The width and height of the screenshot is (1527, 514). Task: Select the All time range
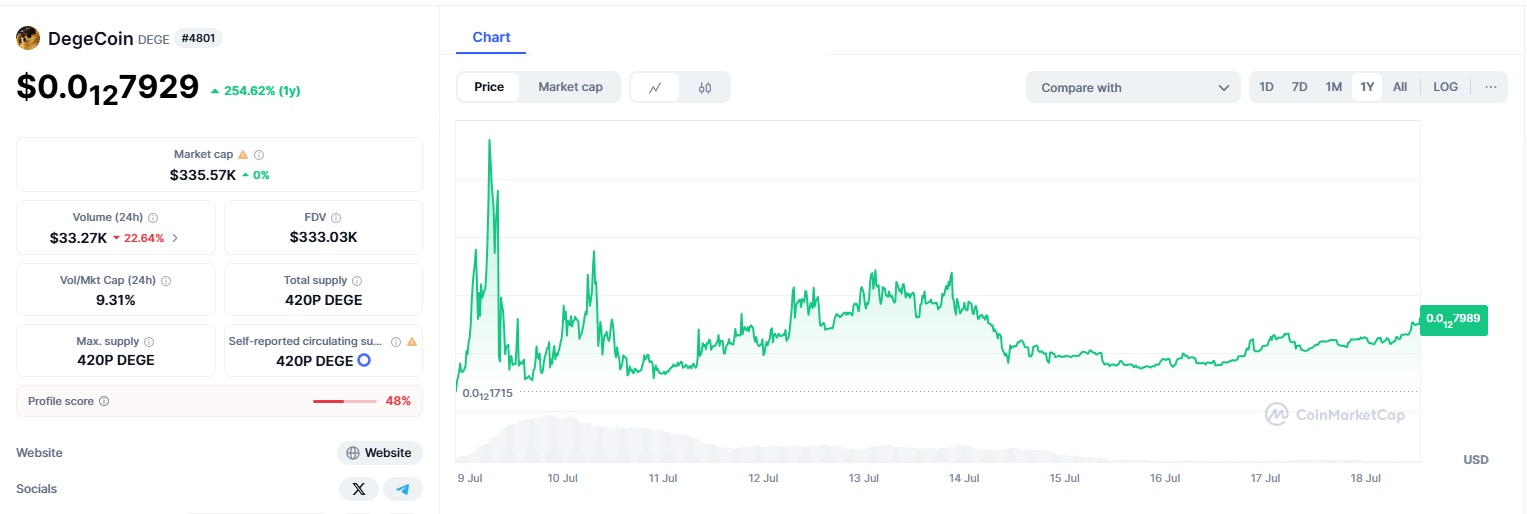pyautogui.click(x=1399, y=87)
